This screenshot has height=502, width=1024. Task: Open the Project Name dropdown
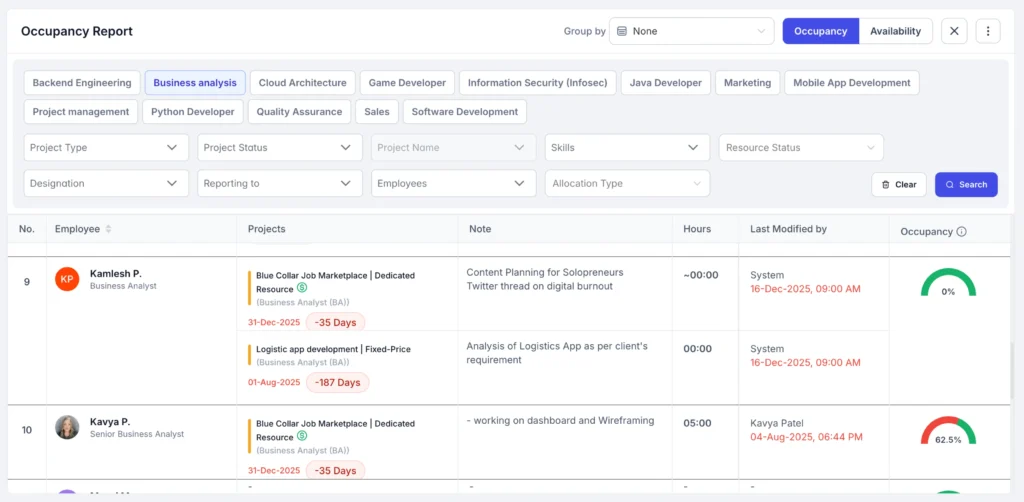pyautogui.click(x=453, y=148)
